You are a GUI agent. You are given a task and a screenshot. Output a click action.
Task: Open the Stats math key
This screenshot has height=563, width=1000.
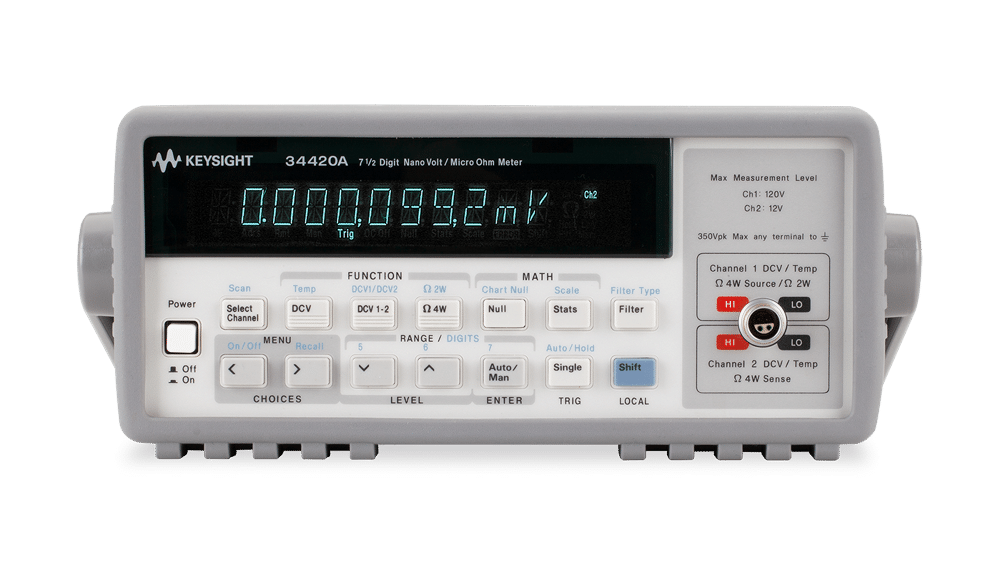568,314
